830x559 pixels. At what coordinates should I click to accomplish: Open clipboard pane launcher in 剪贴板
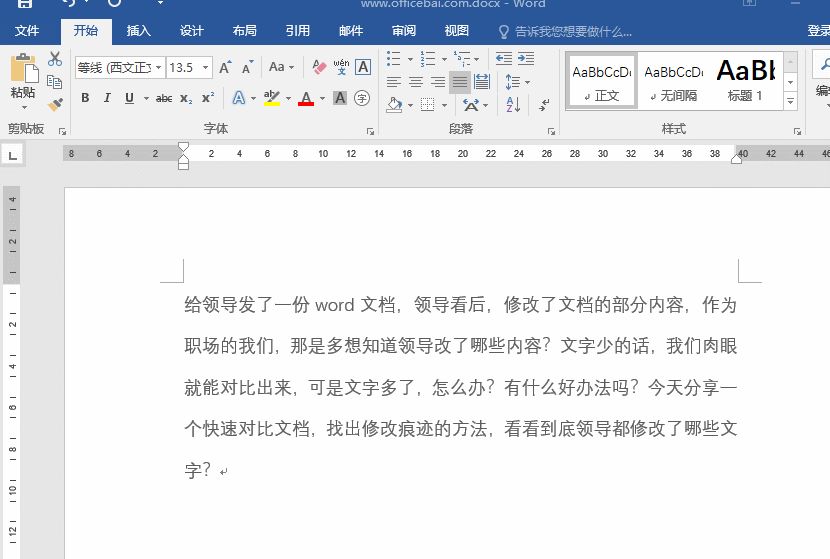coord(62,131)
